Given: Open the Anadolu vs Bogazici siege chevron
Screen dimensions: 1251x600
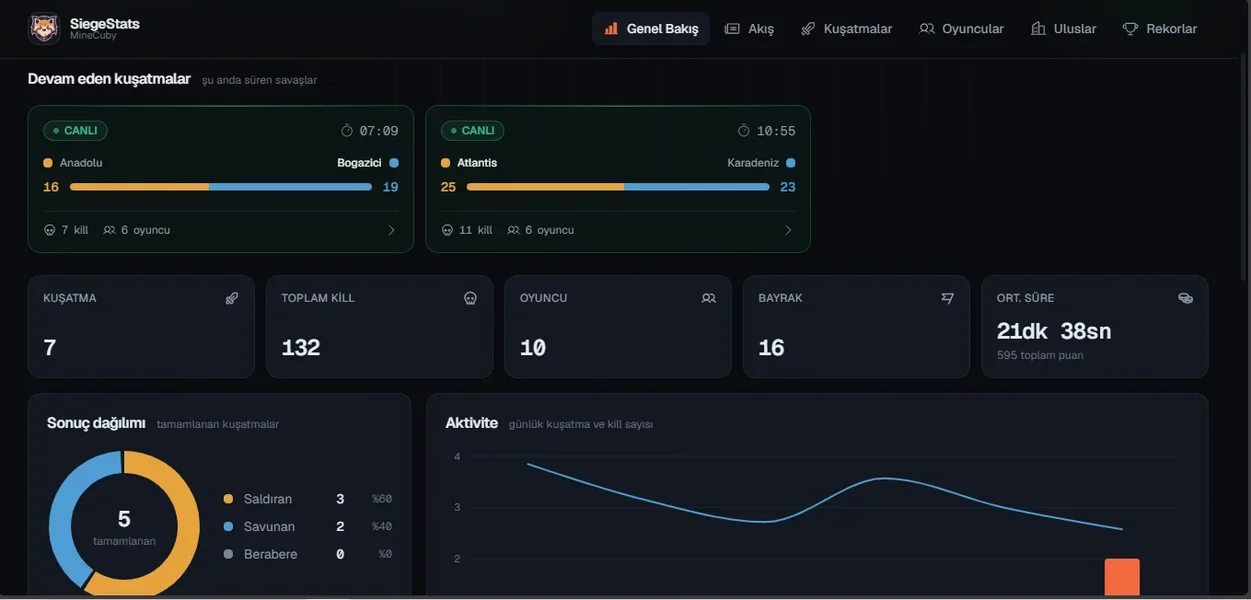Looking at the screenshot, I should click(391, 230).
